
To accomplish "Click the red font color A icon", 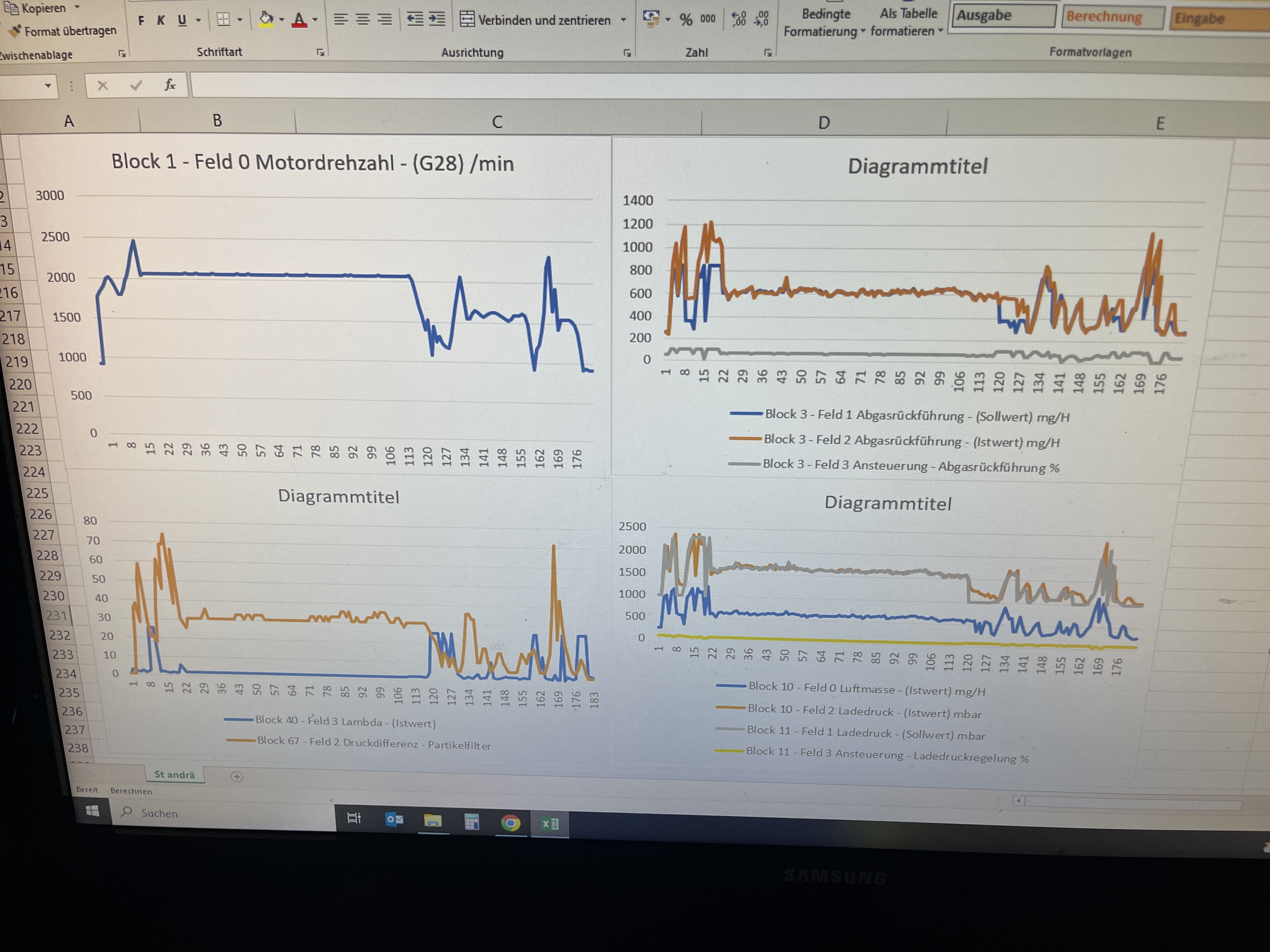I will [x=299, y=20].
